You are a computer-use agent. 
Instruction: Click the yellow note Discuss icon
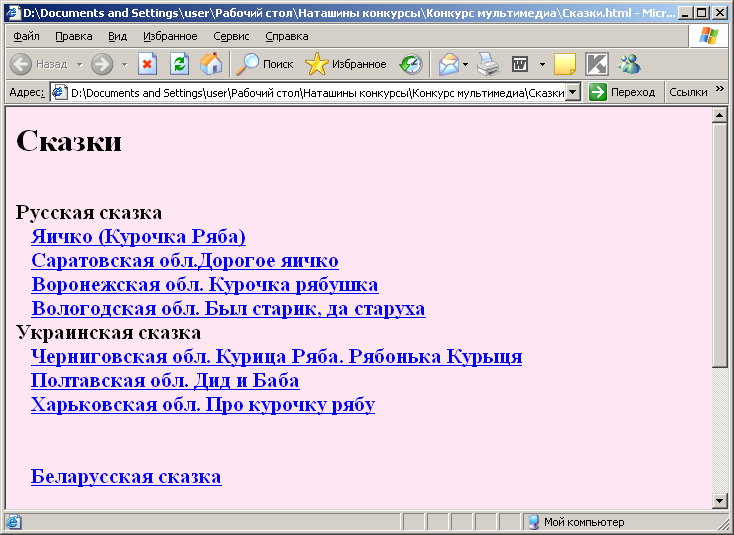(x=565, y=64)
